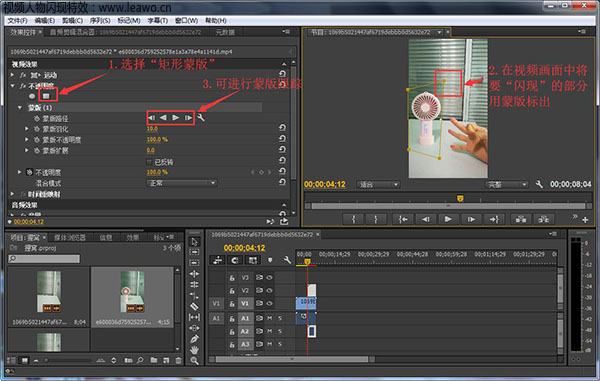Track mask forward one frame
The image size is (600, 381).
188,118
